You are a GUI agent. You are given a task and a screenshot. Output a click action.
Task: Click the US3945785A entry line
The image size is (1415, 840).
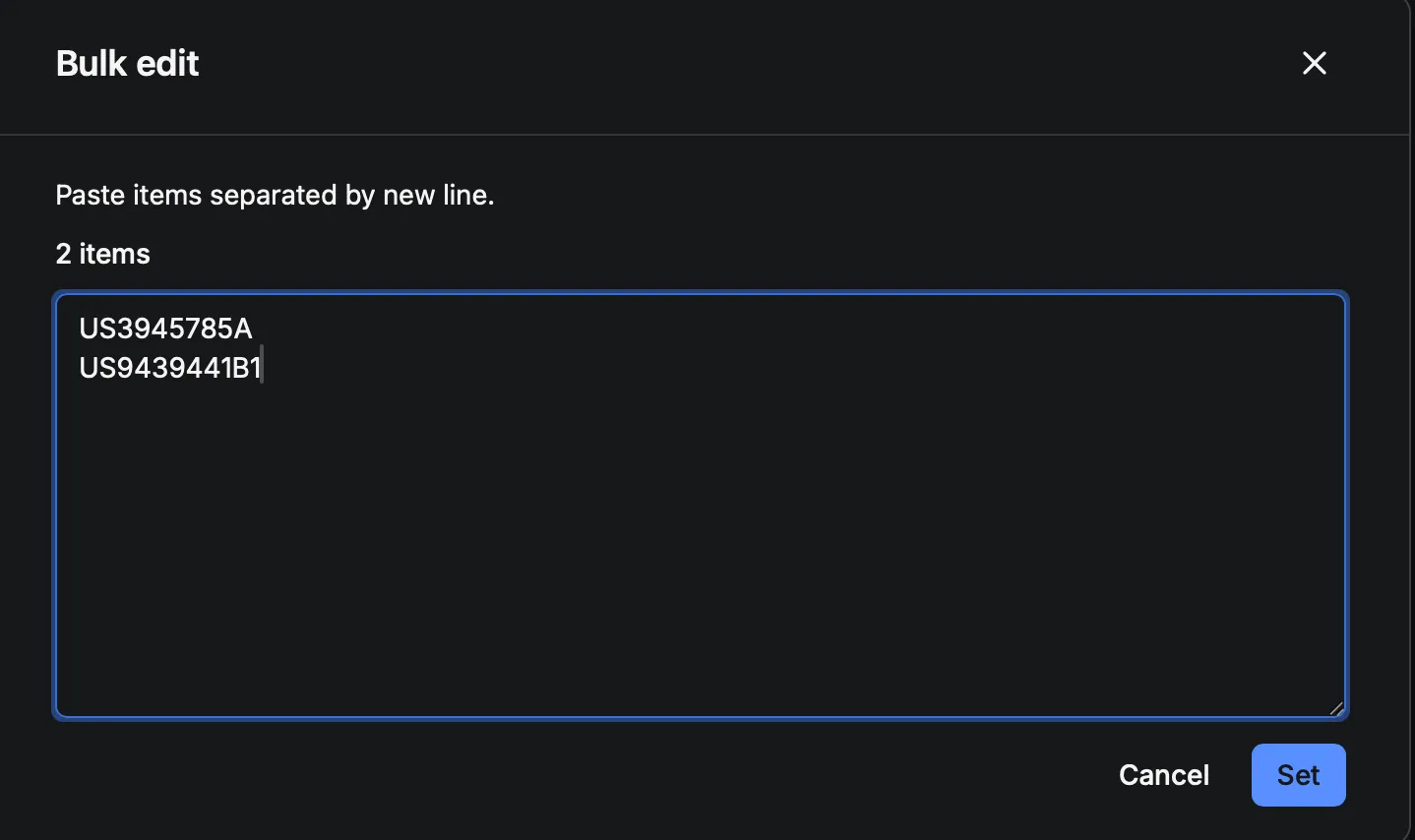(165, 329)
